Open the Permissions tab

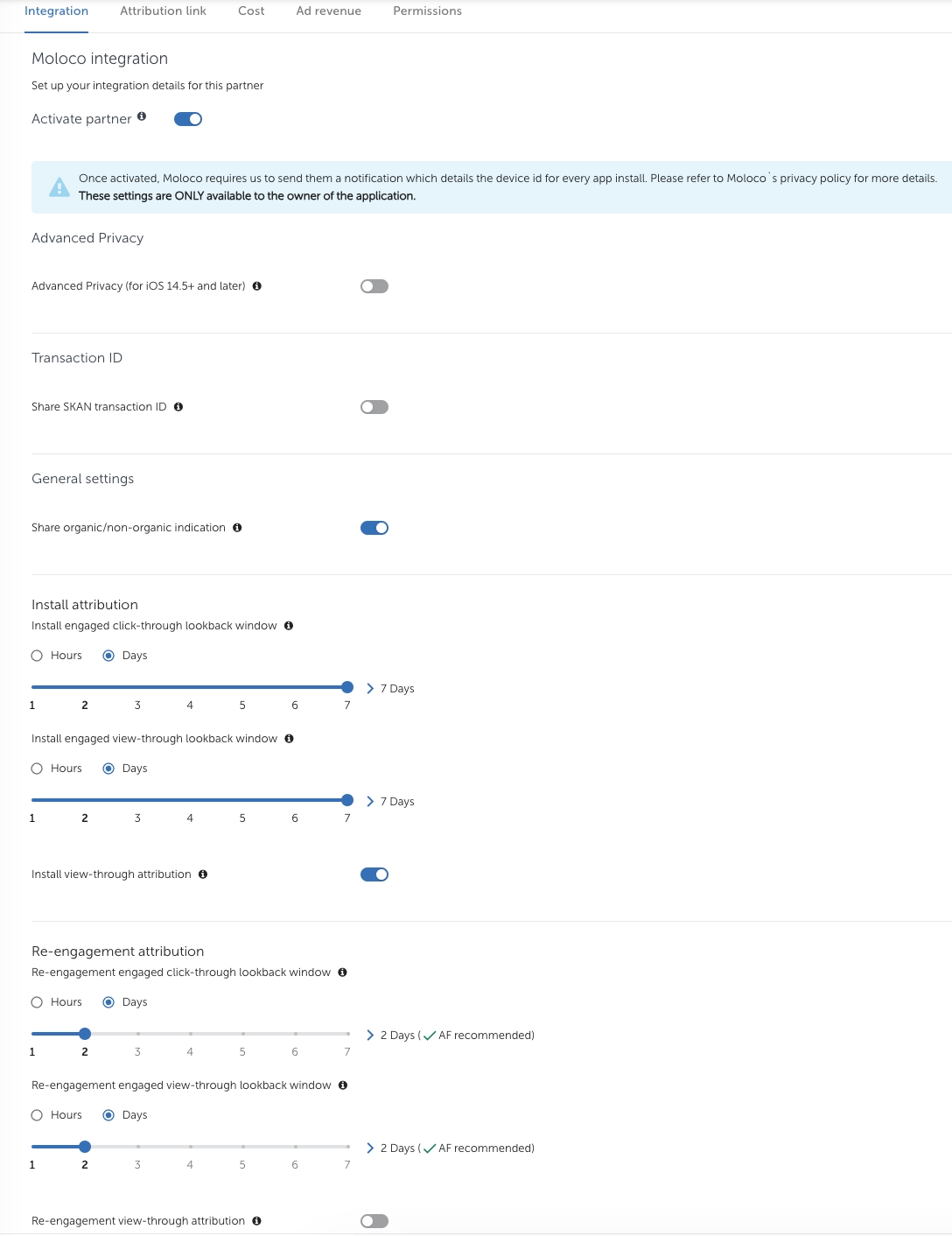pos(427,11)
